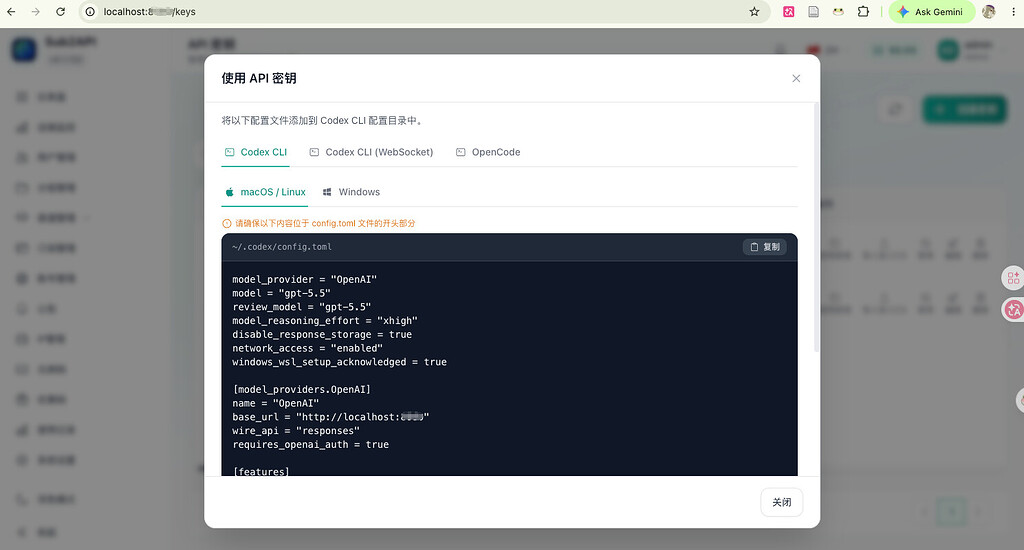Screen dimensions: 1024x550
Task: Click the base_url line in config
Action: click(330, 417)
